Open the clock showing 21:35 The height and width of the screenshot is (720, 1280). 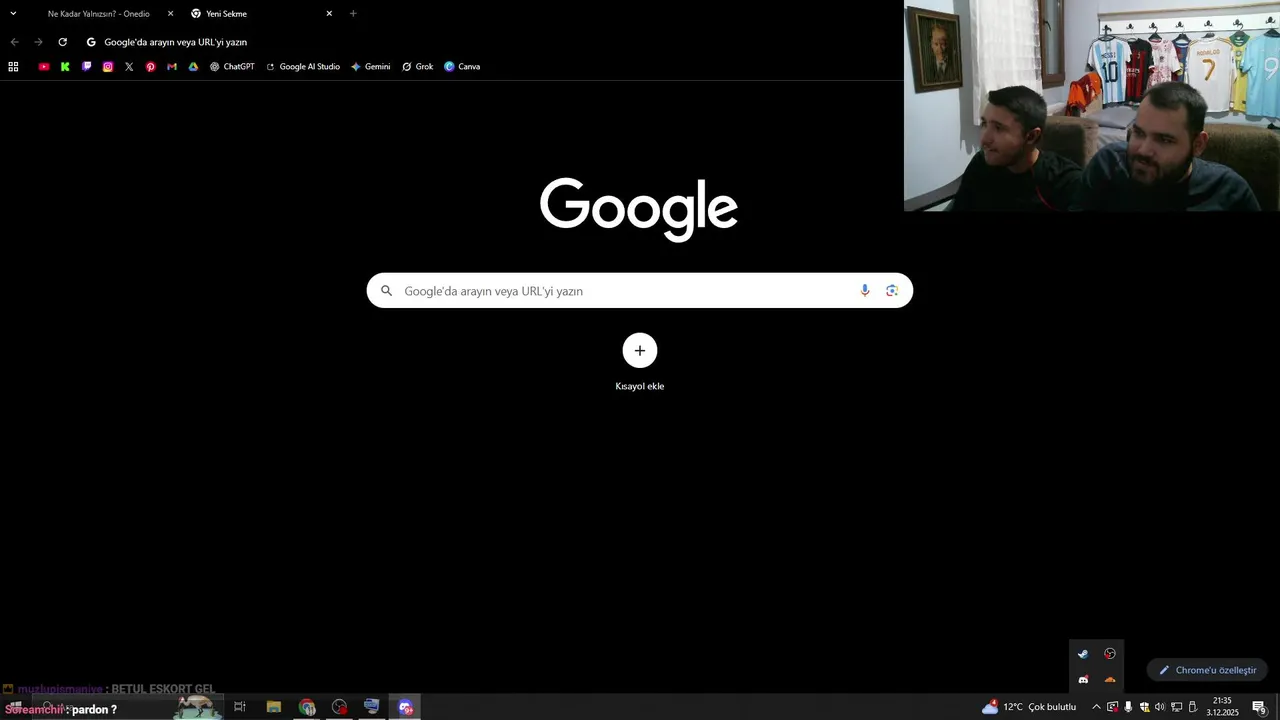point(1222,707)
